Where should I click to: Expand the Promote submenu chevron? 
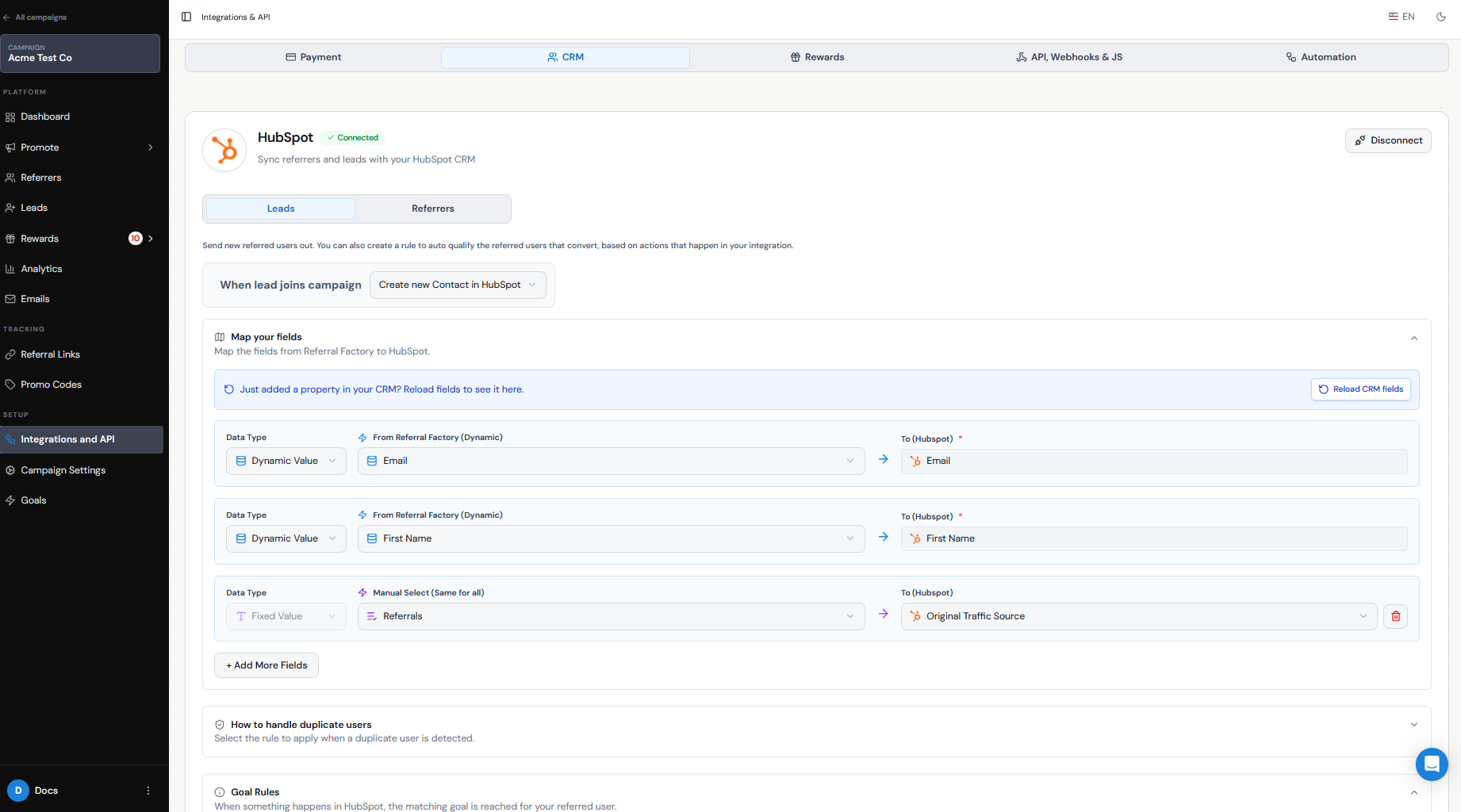click(x=151, y=147)
